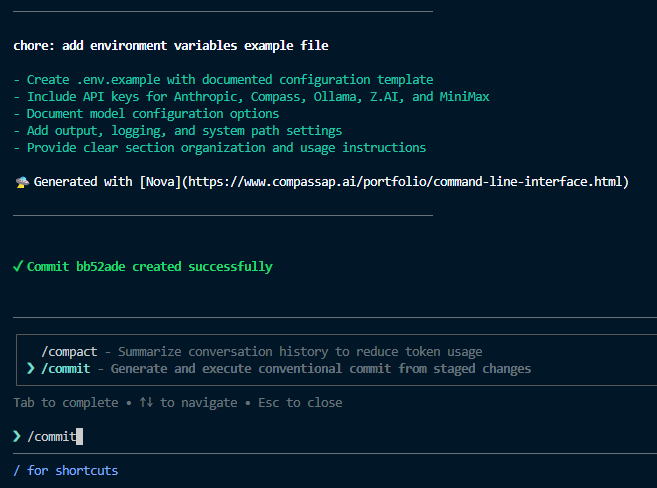
Task: Click the "Create .env.example" bullet line
Action: click(223, 80)
